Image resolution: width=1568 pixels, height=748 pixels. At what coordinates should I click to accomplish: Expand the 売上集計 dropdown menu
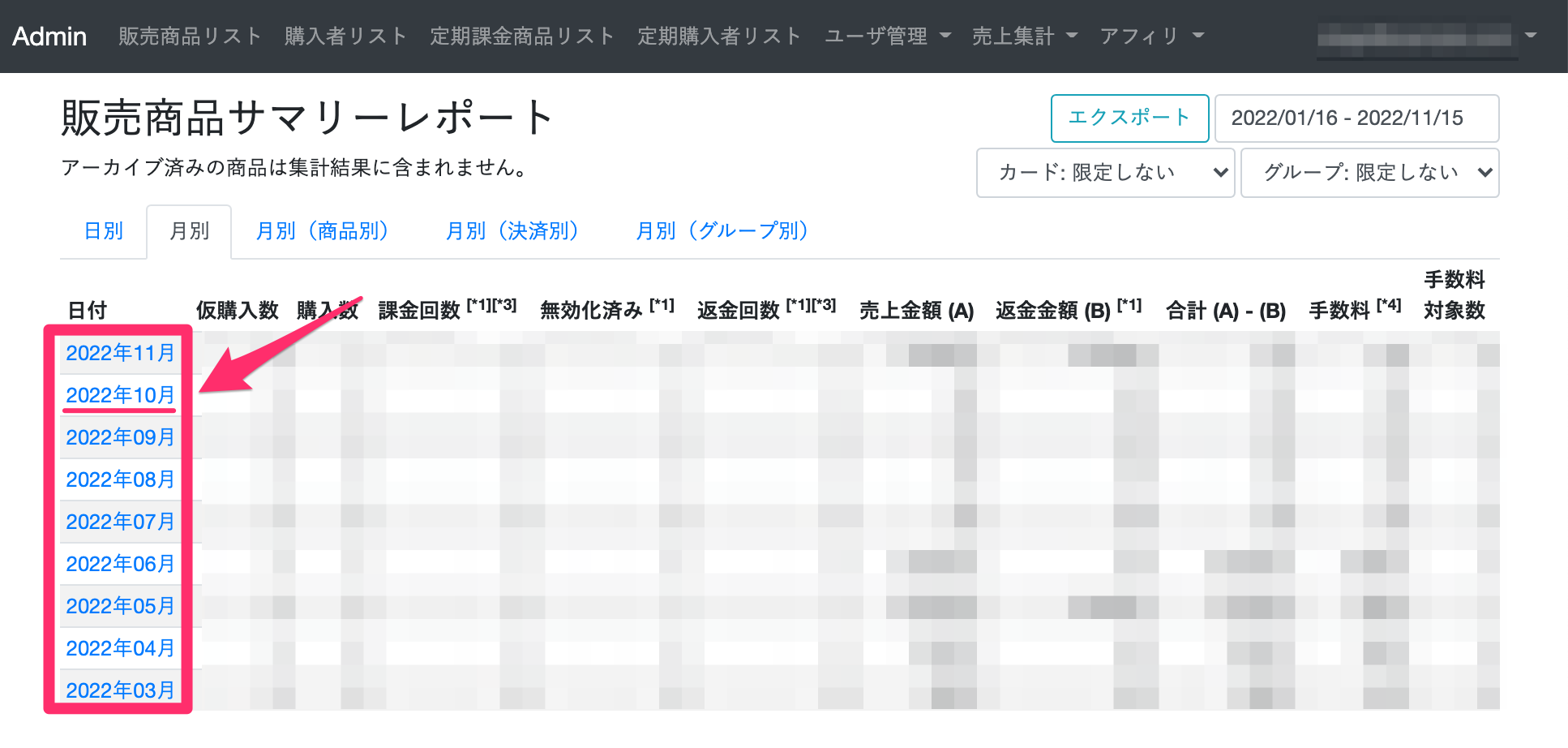point(1024,37)
